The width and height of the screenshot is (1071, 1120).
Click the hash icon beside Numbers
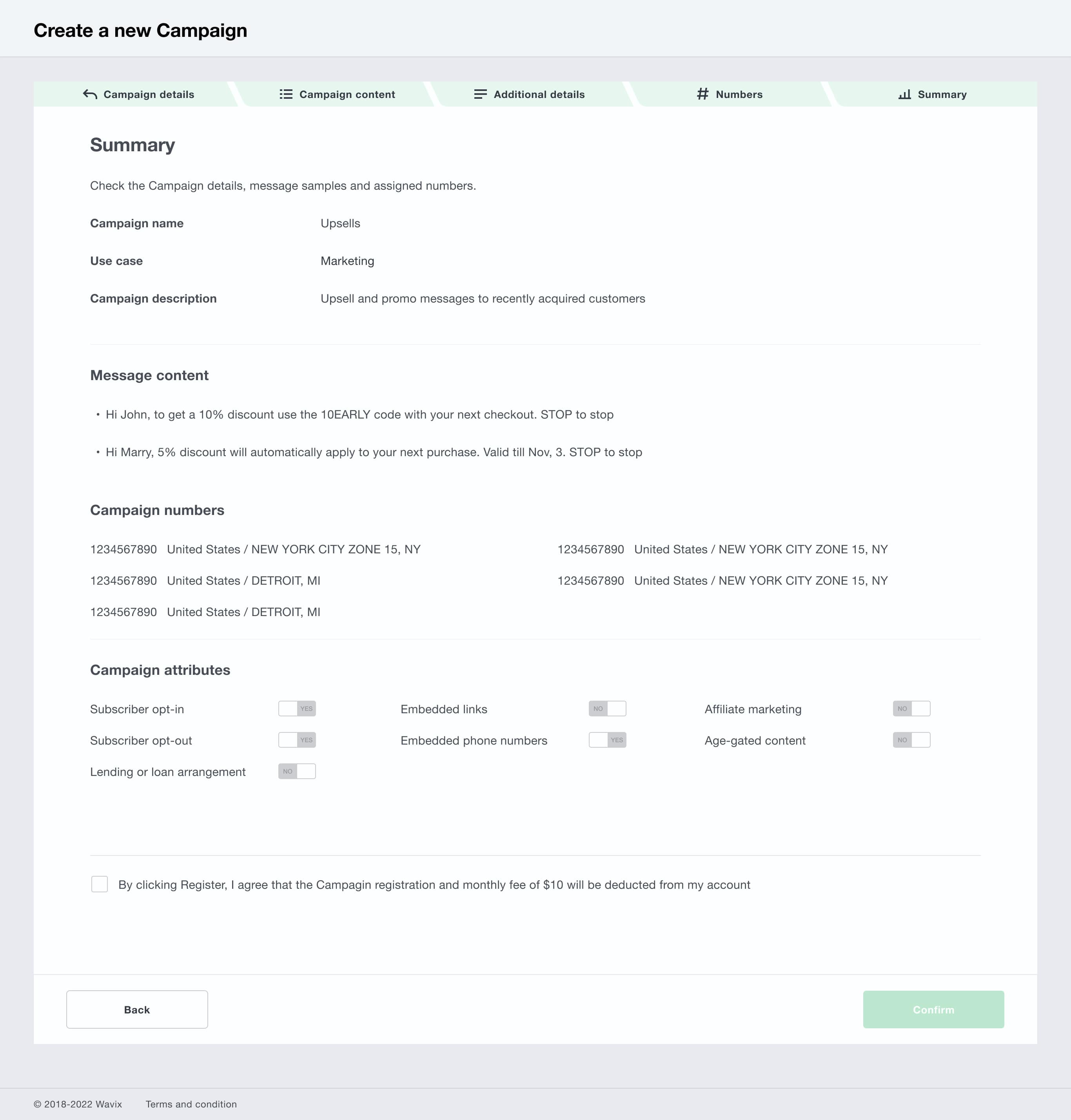702,94
